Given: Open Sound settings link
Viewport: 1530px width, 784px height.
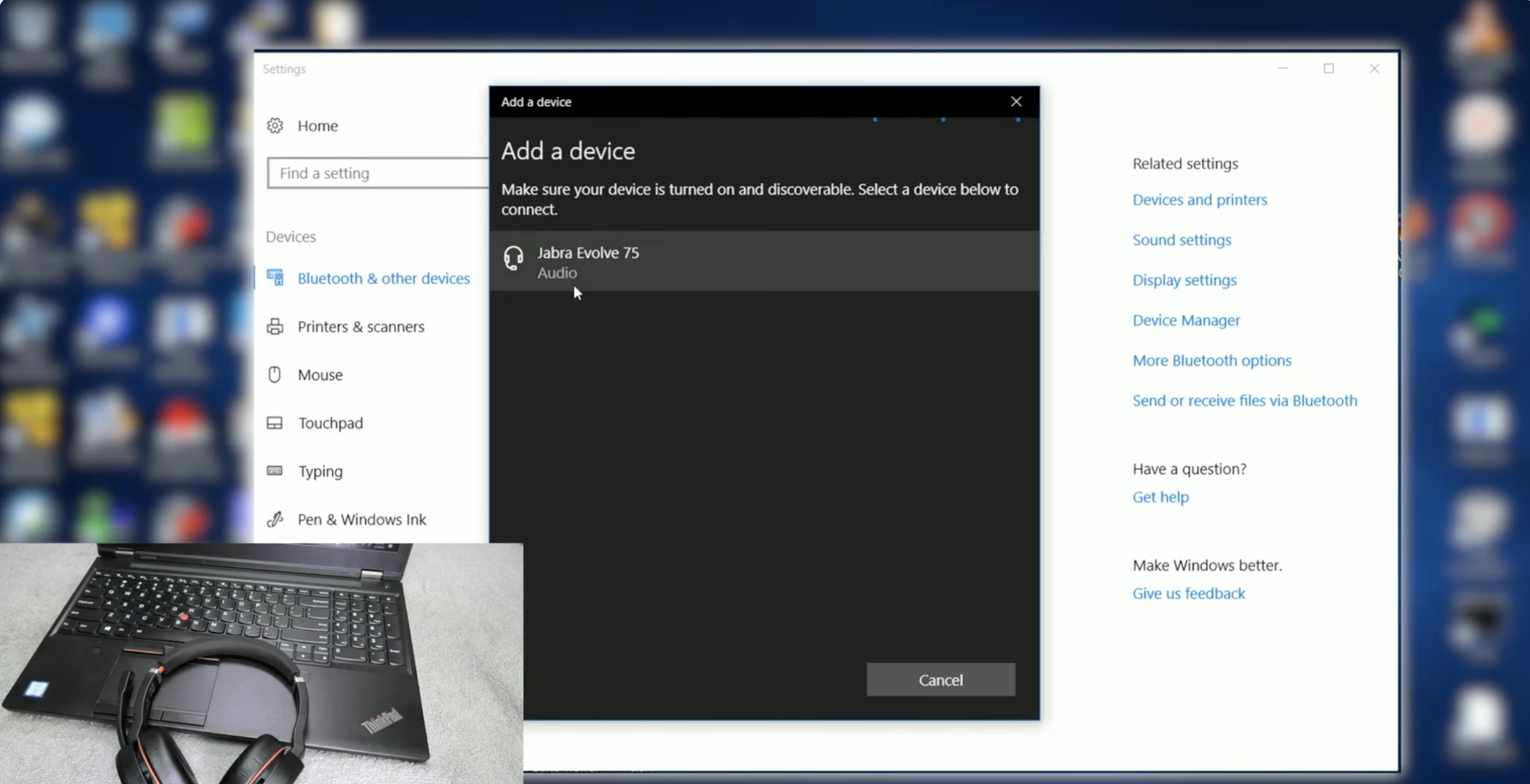Looking at the screenshot, I should (1182, 240).
